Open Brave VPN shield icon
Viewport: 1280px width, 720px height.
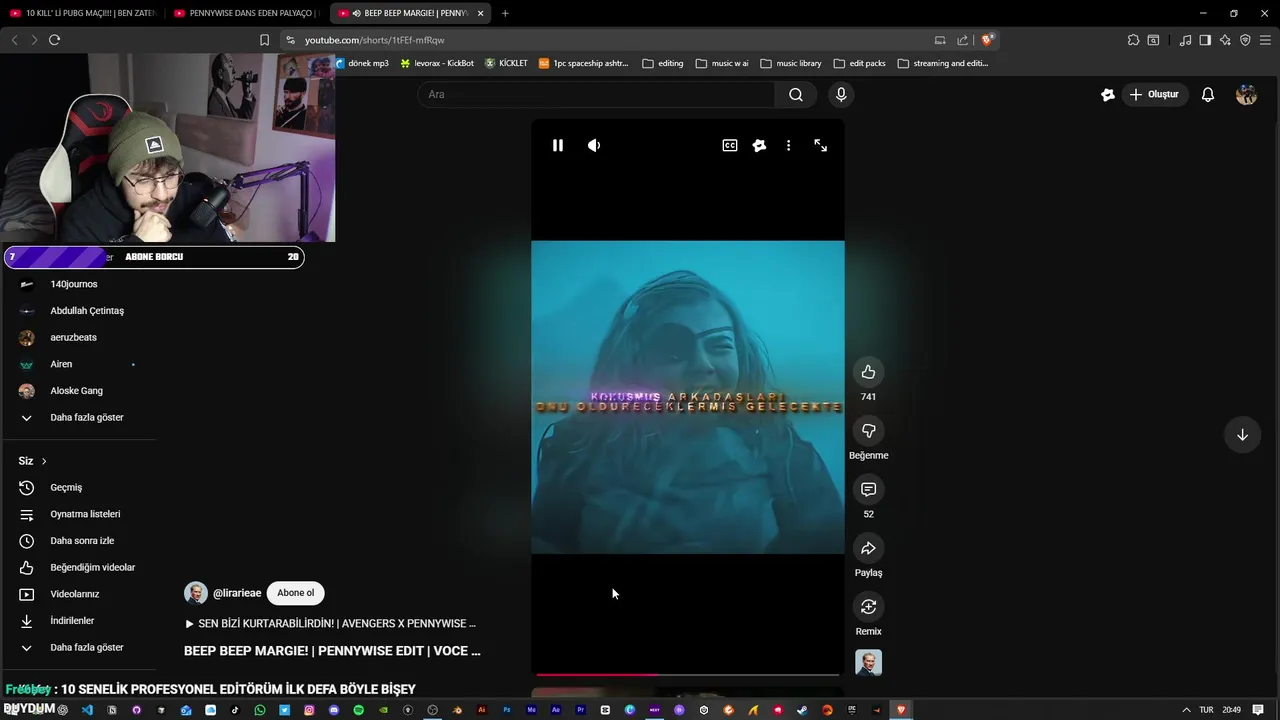pos(1245,40)
